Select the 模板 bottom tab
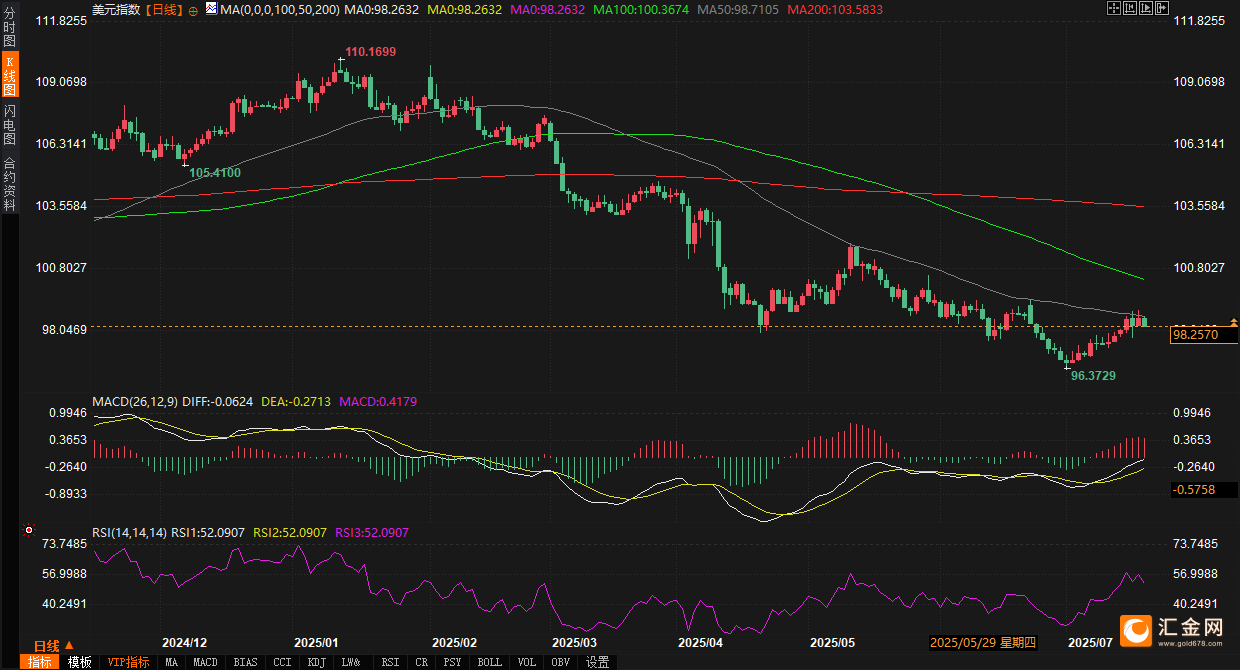The height and width of the screenshot is (670, 1240). coord(80,662)
